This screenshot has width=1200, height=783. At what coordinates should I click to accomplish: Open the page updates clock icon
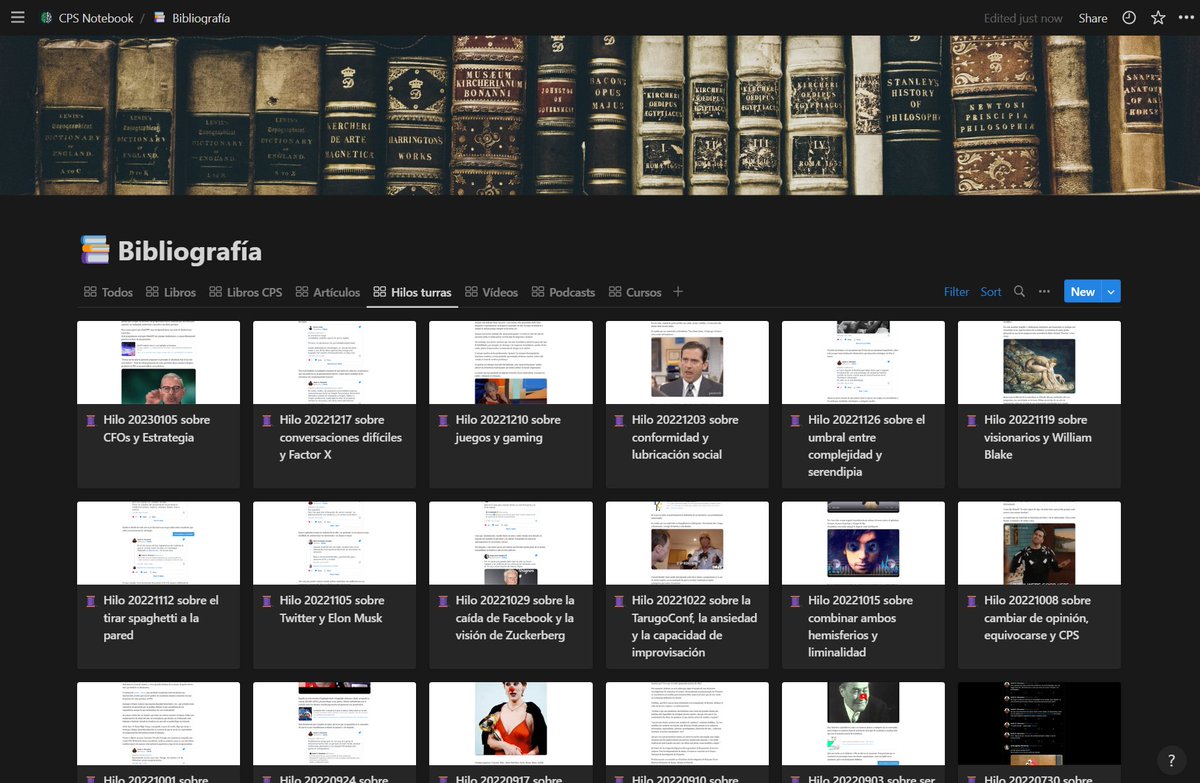pos(1129,18)
